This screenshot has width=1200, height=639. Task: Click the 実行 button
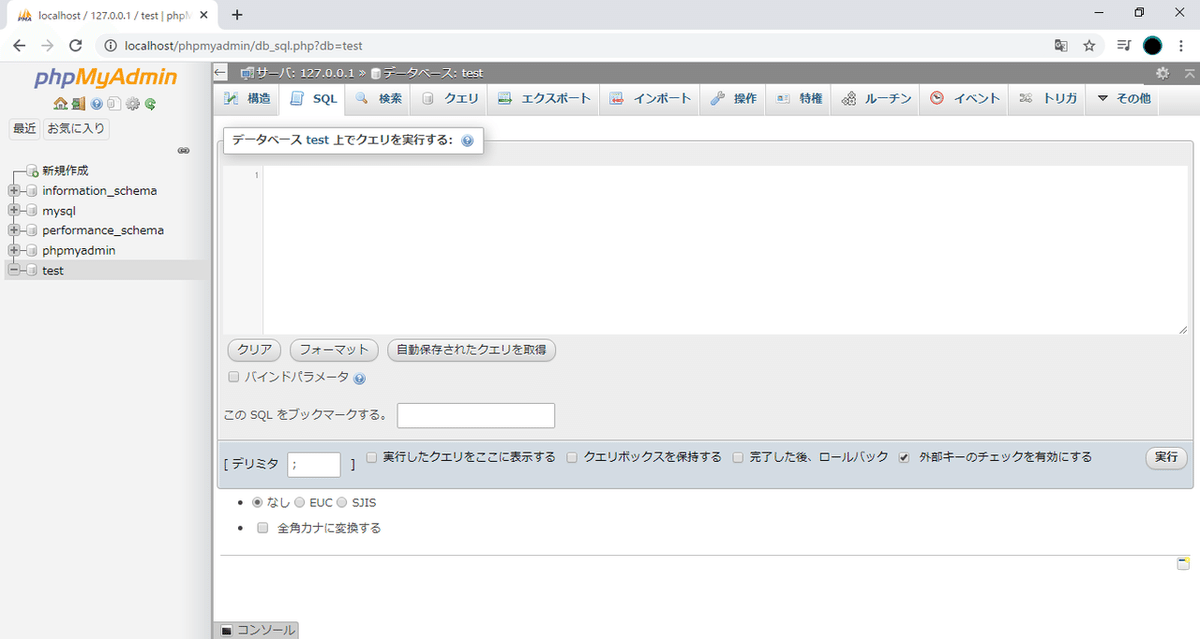(1166, 457)
